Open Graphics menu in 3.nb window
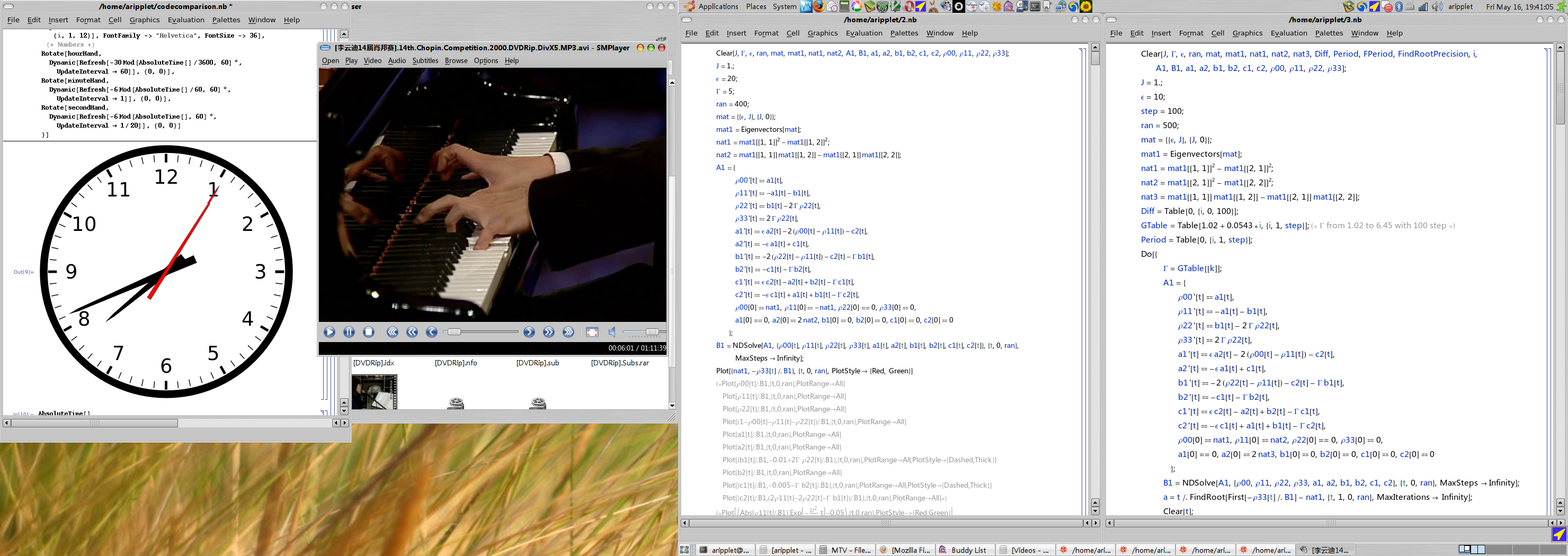This screenshot has height=556, width=1568. click(1247, 33)
